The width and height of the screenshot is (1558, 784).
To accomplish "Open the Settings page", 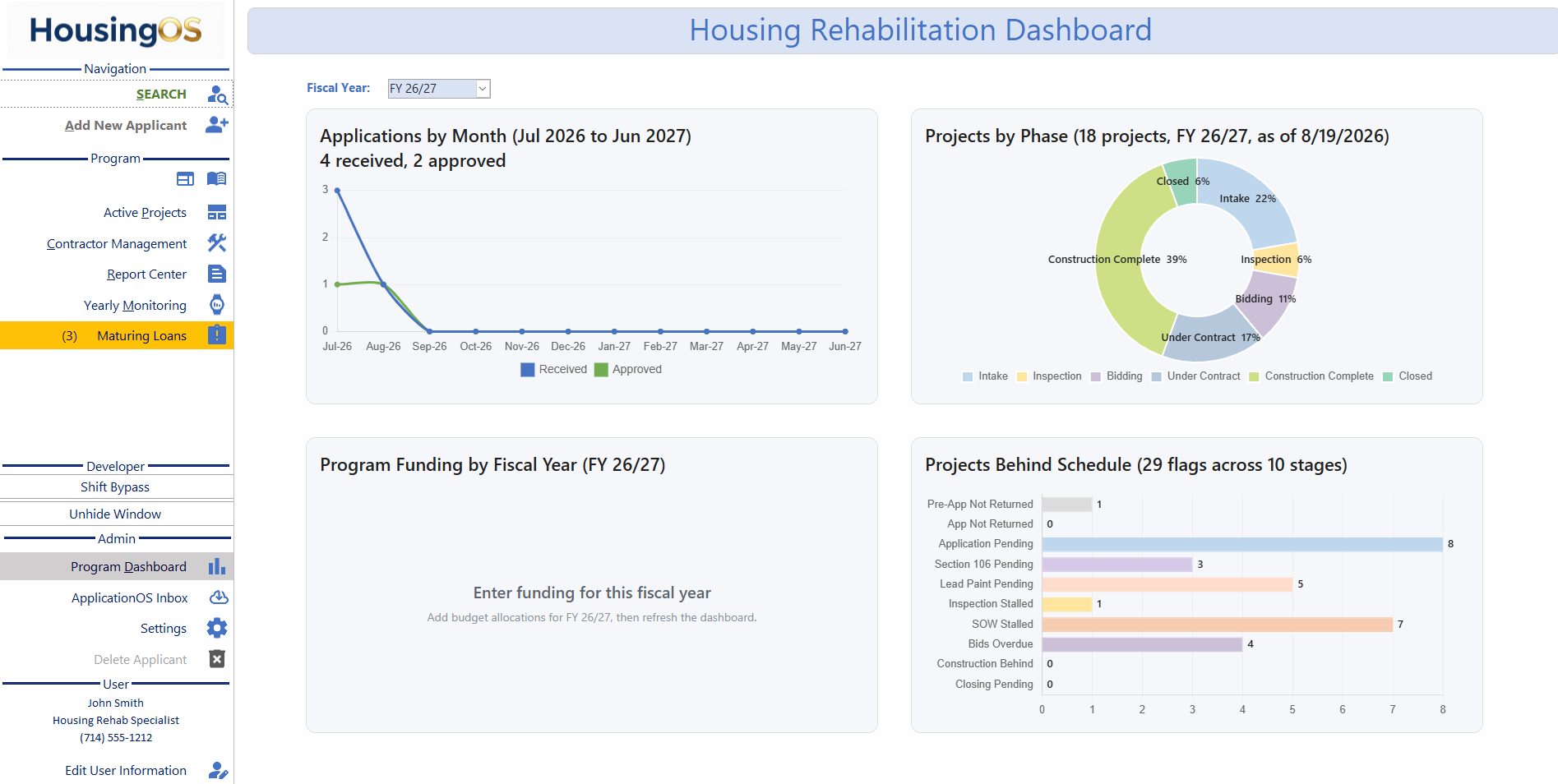I will (164, 629).
